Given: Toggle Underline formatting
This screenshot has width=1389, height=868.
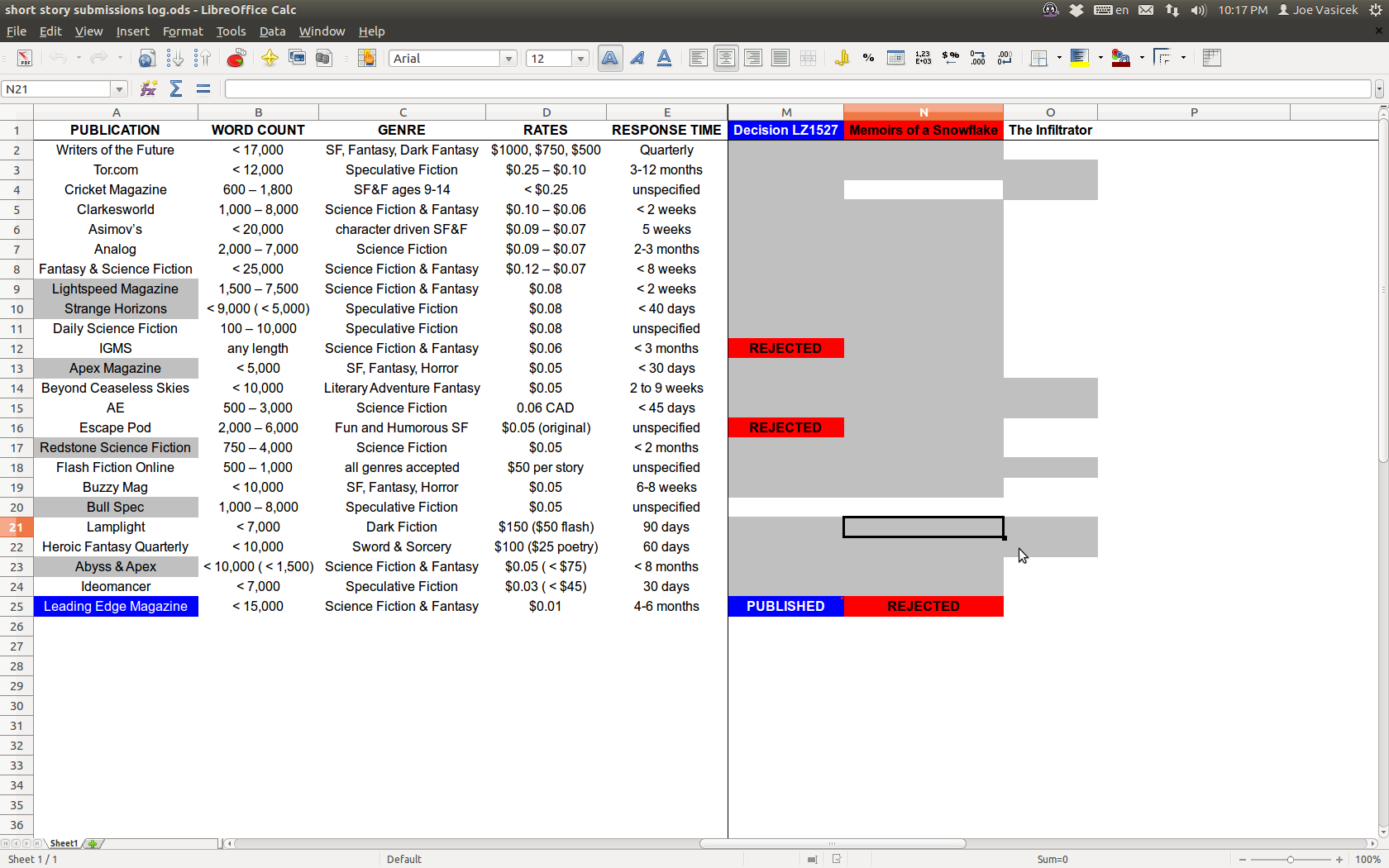Looking at the screenshot, I should click(x=664, y=58).
